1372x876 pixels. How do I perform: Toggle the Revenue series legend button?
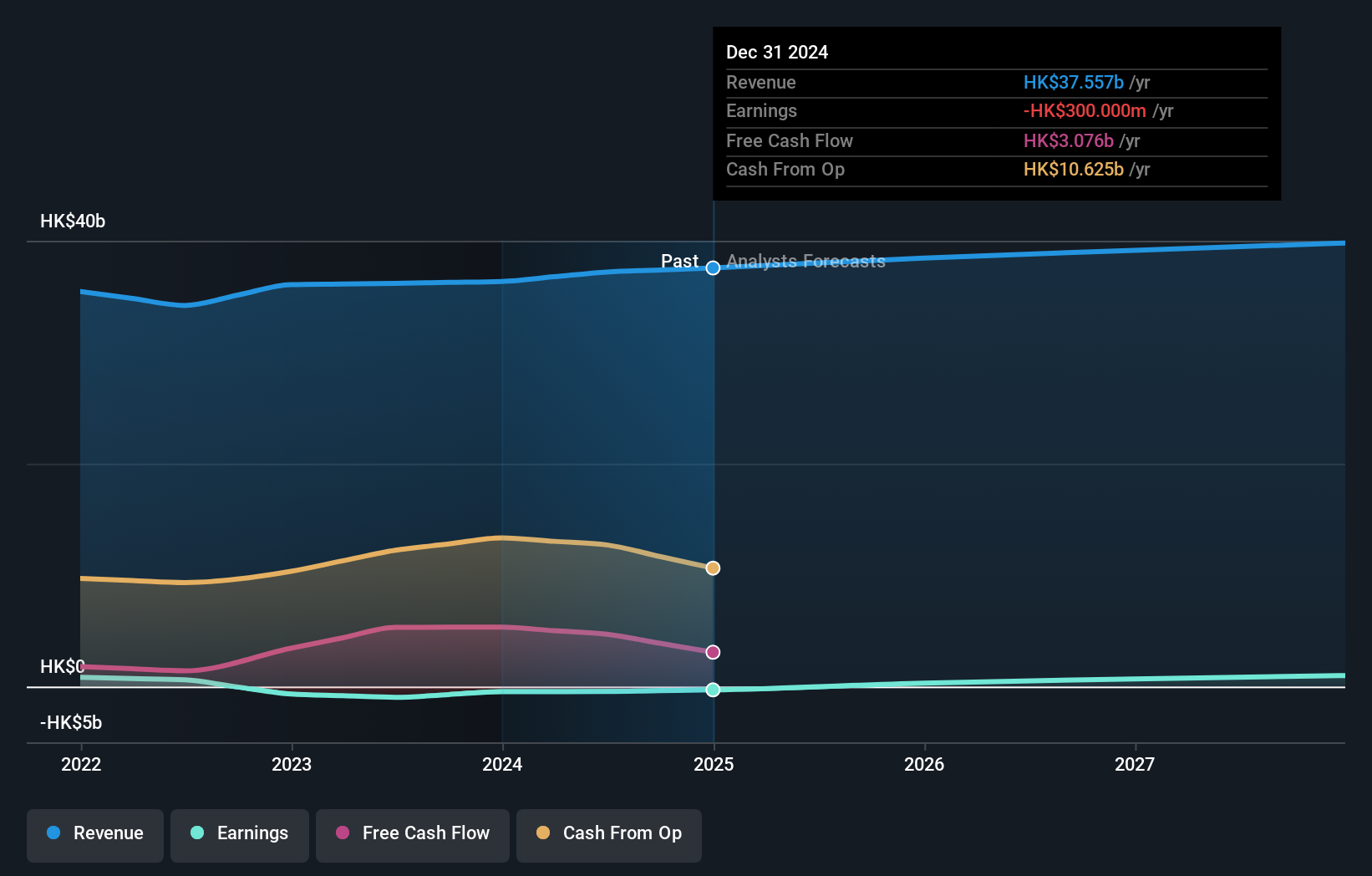pyautogui.click(x=95, y=835)
